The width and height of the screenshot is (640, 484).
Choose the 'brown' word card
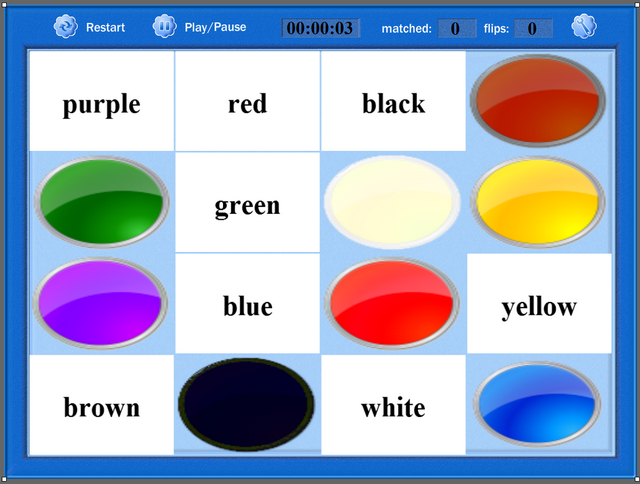click(x=102, y=405)
